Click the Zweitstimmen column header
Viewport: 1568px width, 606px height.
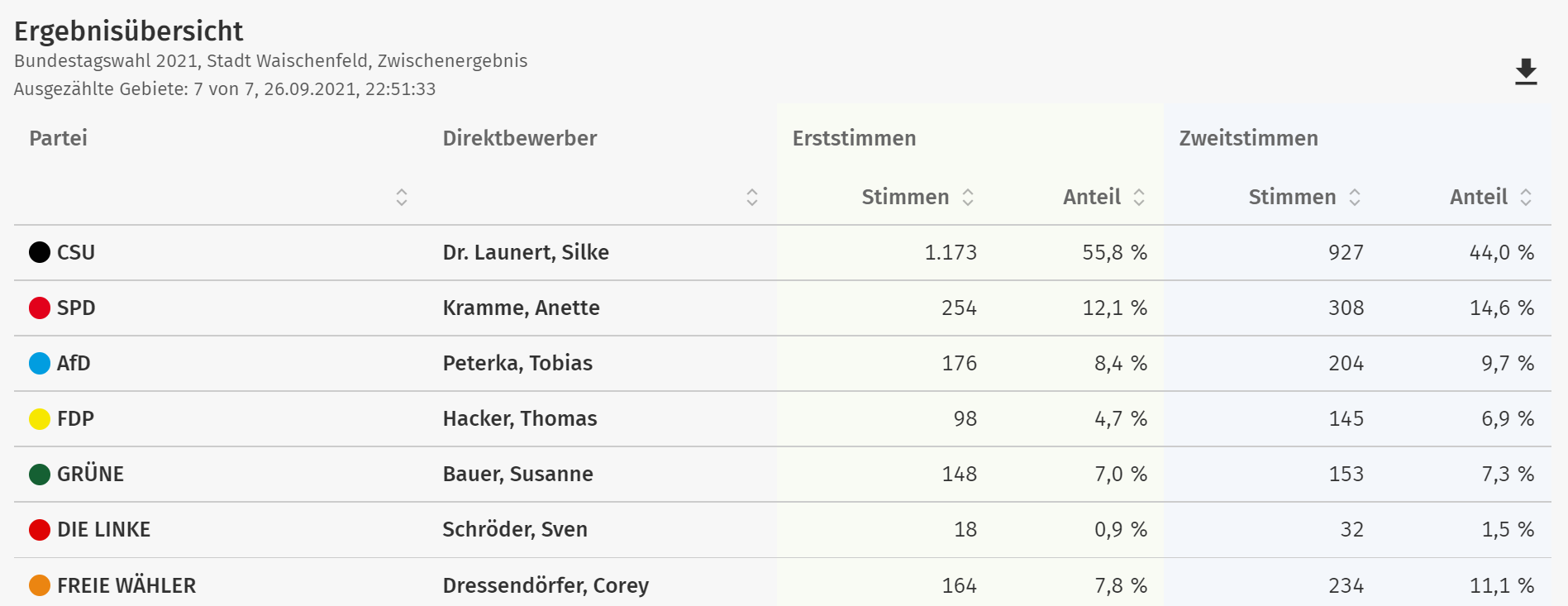click(1248, 138)
